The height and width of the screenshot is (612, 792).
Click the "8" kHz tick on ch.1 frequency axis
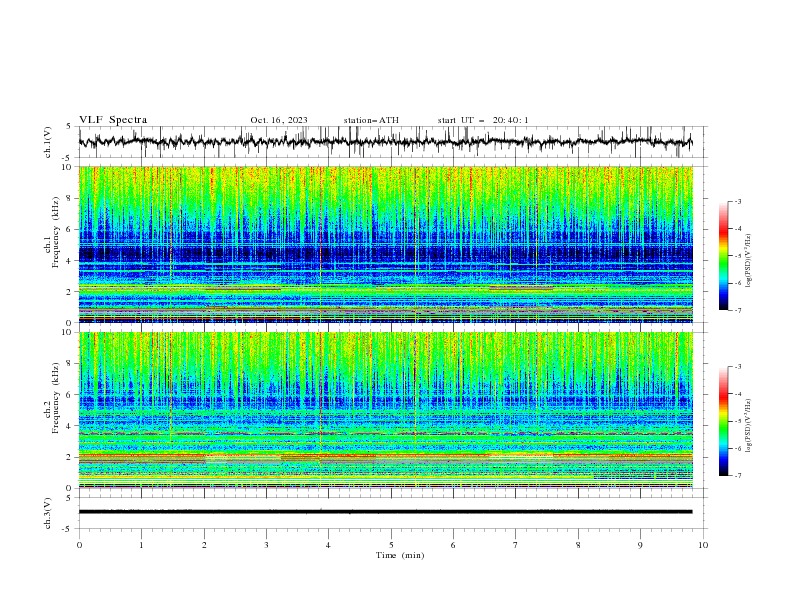click(70, 198)
